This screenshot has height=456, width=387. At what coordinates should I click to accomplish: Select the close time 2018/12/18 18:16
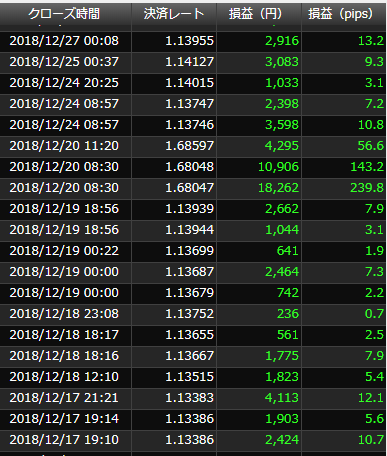click(x=64, y=356)
